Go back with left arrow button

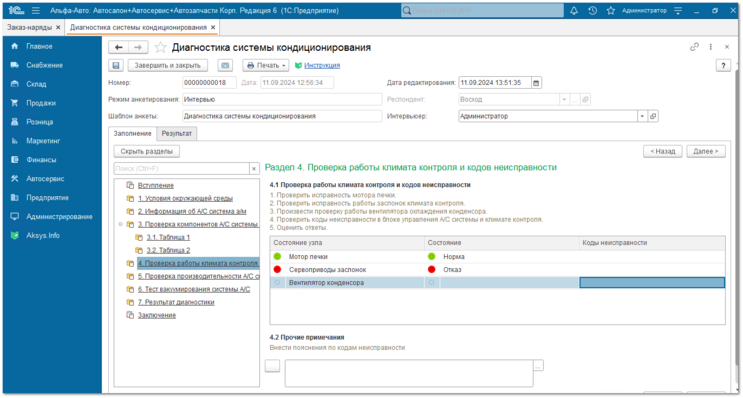coord(118,47)
